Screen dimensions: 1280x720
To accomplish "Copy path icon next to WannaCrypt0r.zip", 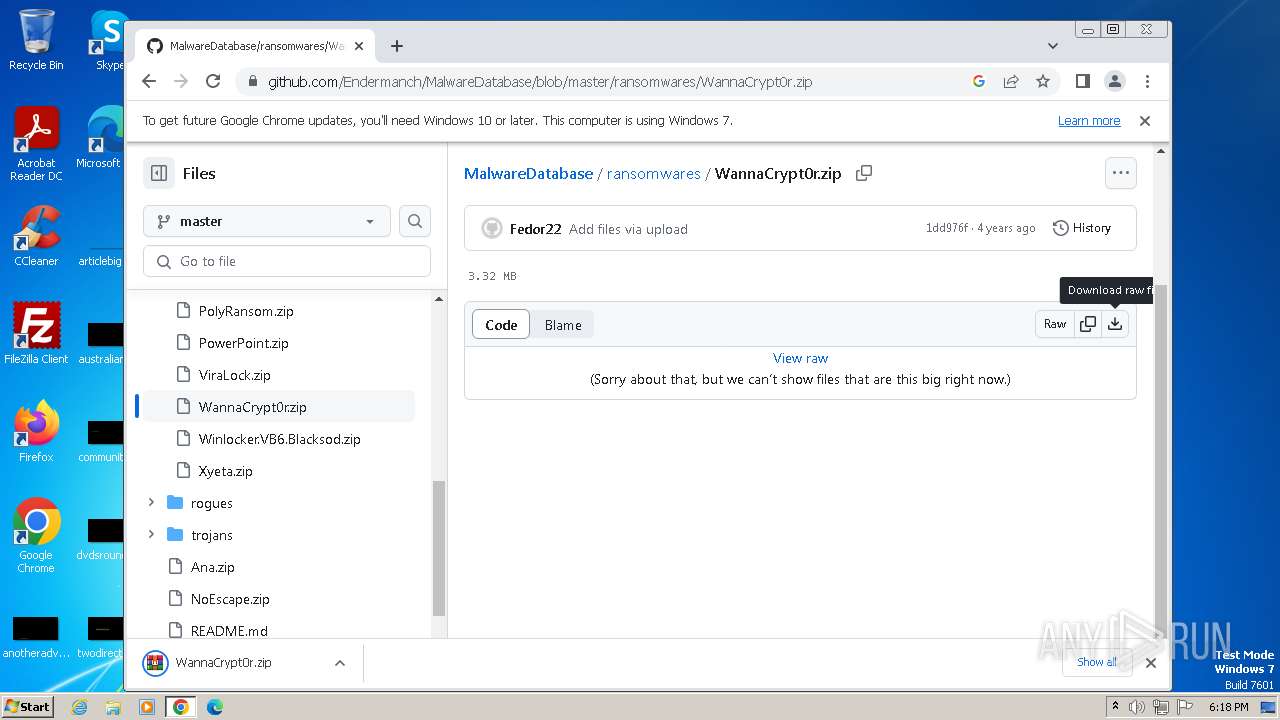I will click(864, 173).
